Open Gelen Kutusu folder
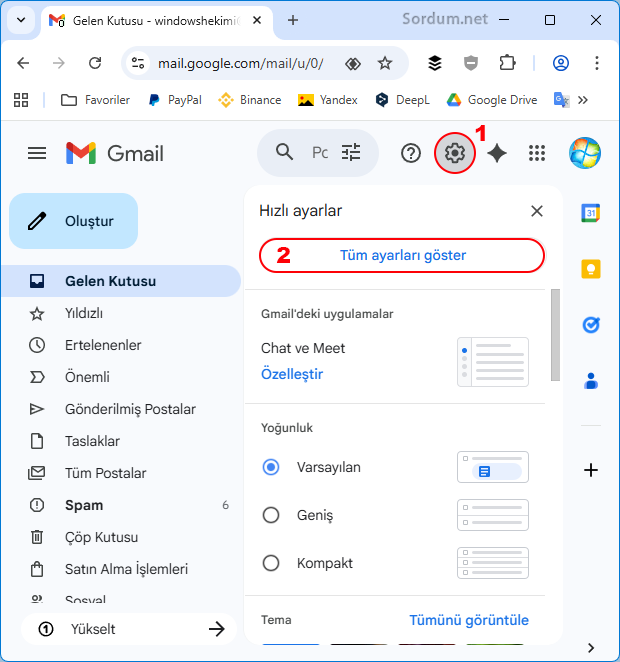This screenshot has width=620, height=662. pos(121,281)
